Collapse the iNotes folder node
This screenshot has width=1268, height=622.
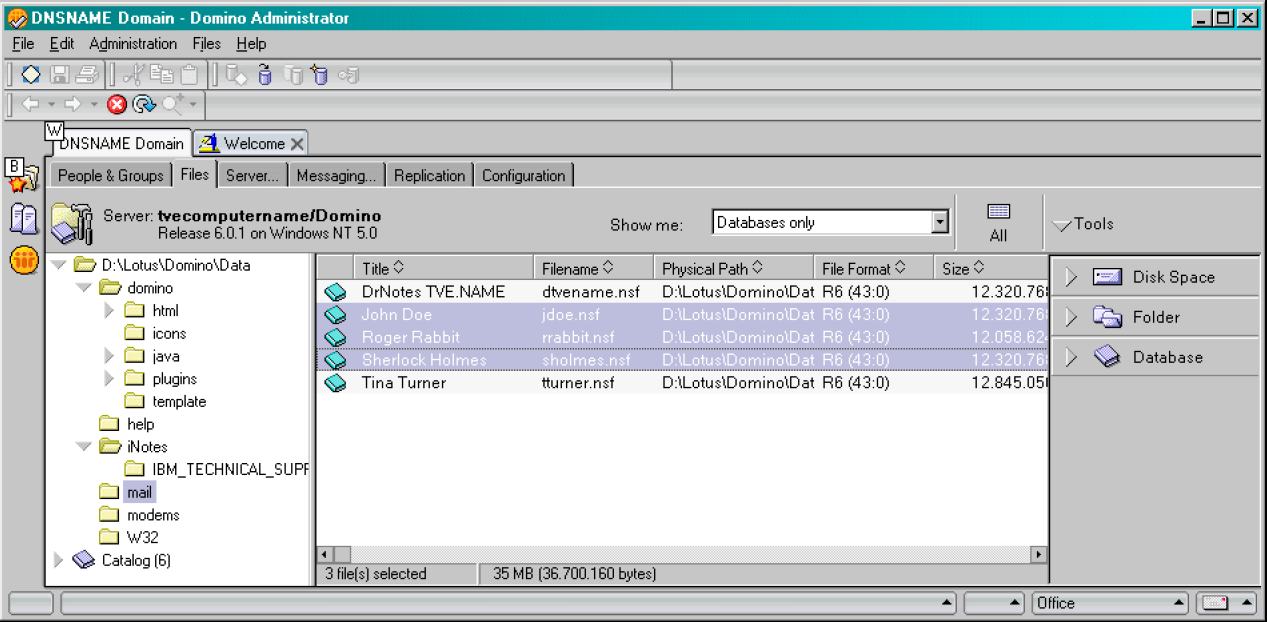point(85,447)
